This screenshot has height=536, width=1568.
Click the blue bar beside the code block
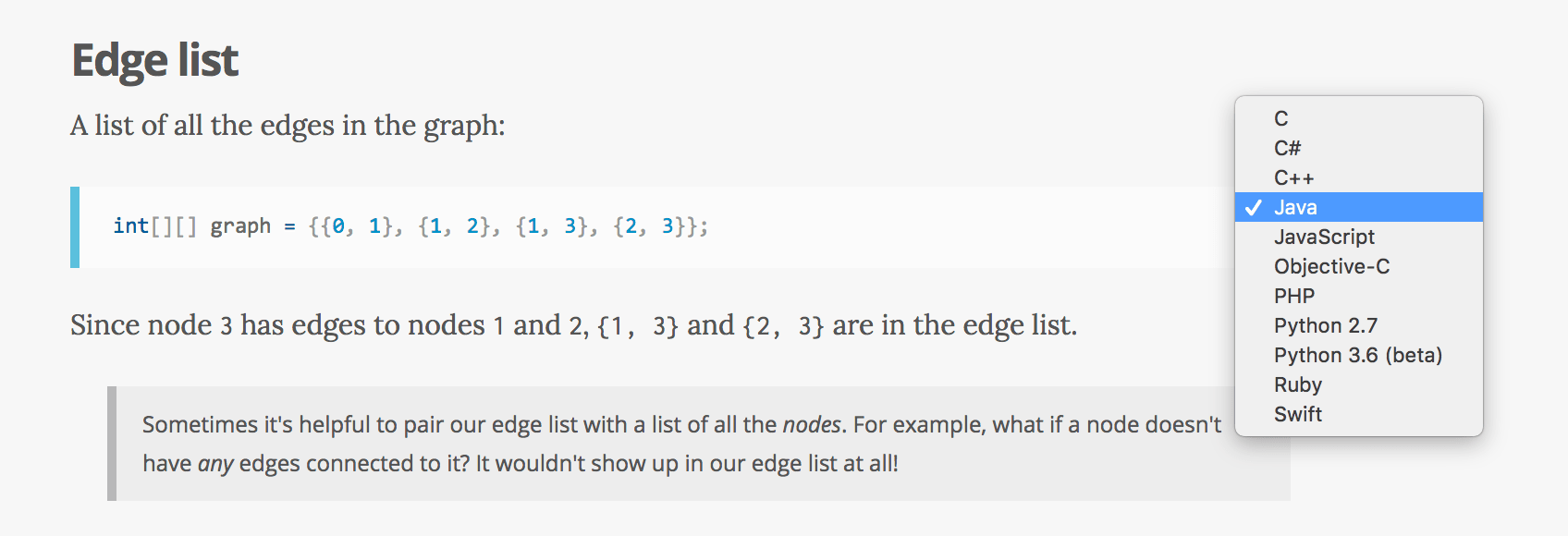click(75, 227)
